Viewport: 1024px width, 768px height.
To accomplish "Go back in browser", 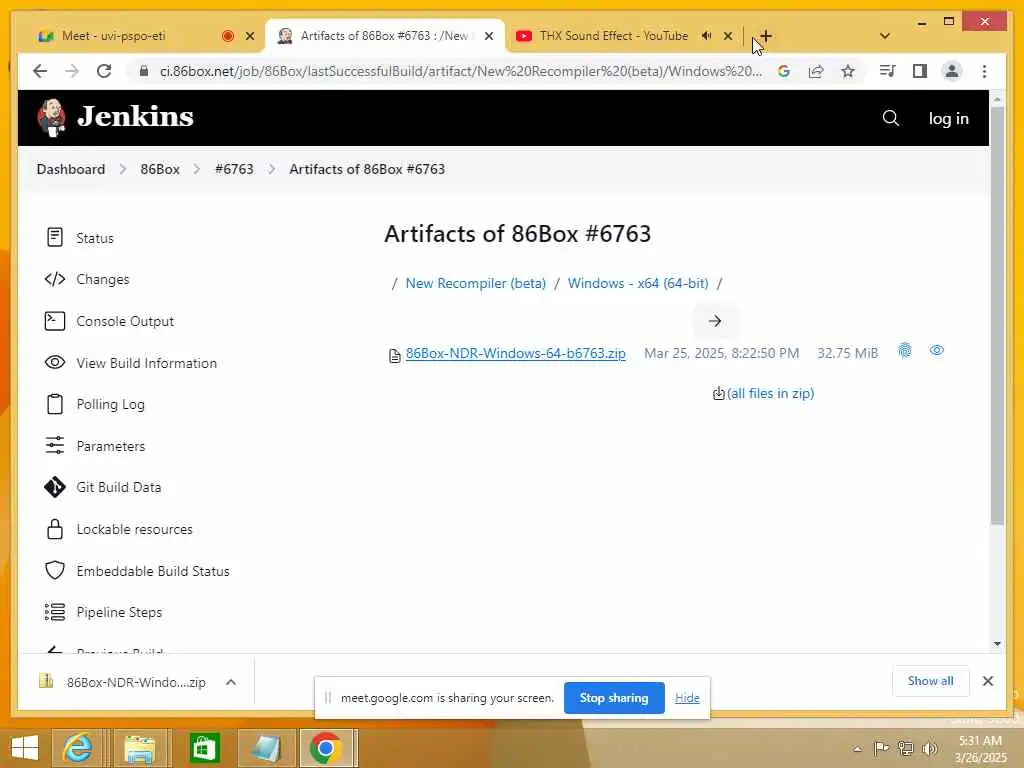I will (40, 71).
